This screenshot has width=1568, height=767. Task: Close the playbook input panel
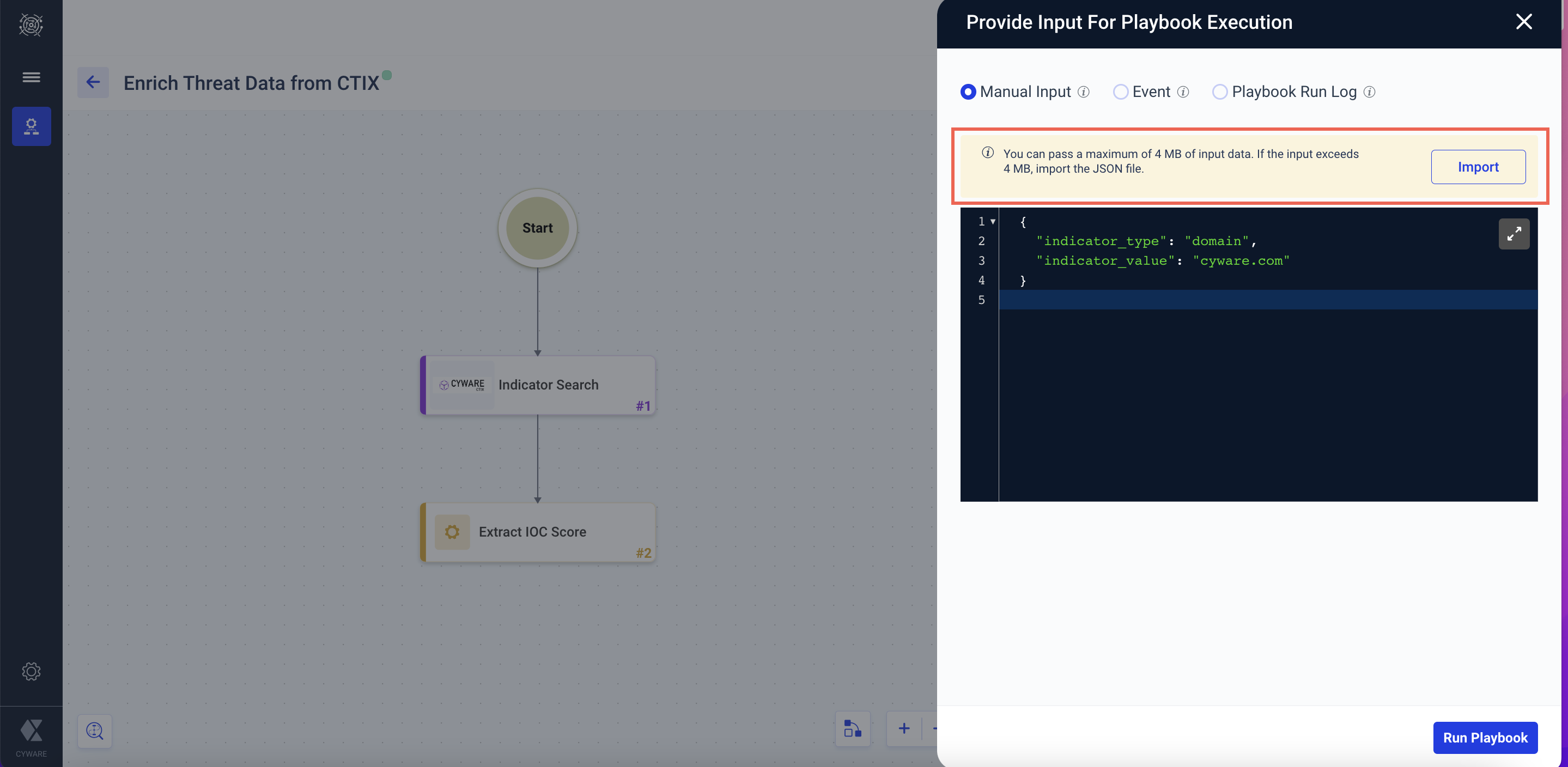coord(1523,22)
